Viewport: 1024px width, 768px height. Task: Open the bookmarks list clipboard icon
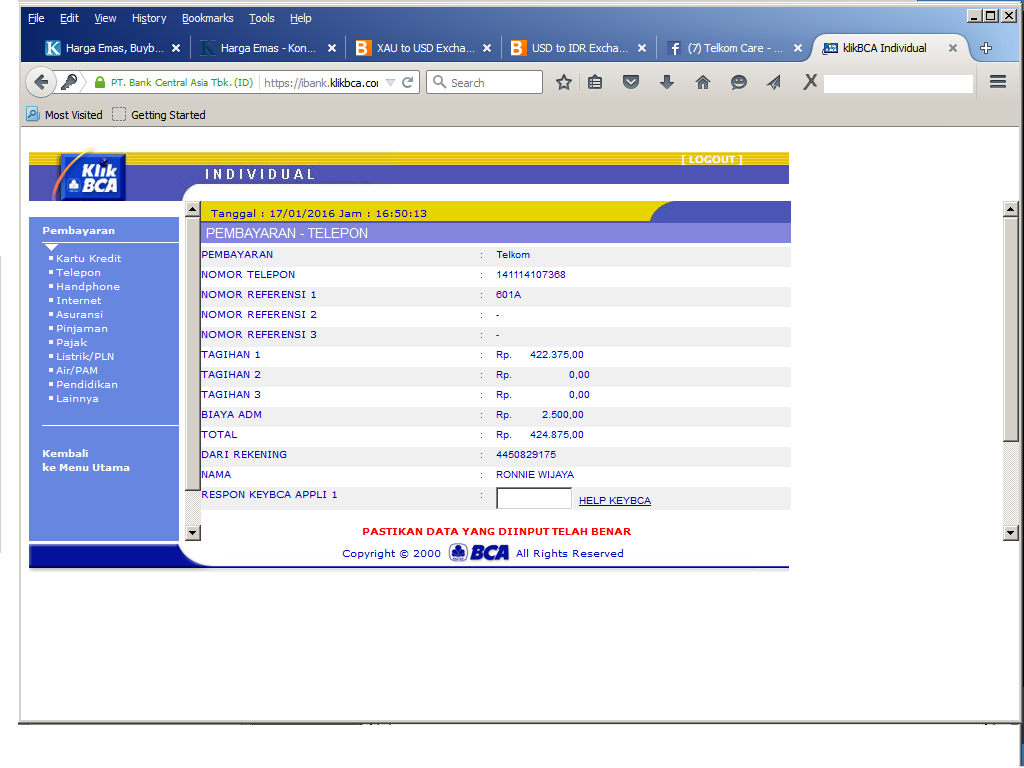coord(595,82)
